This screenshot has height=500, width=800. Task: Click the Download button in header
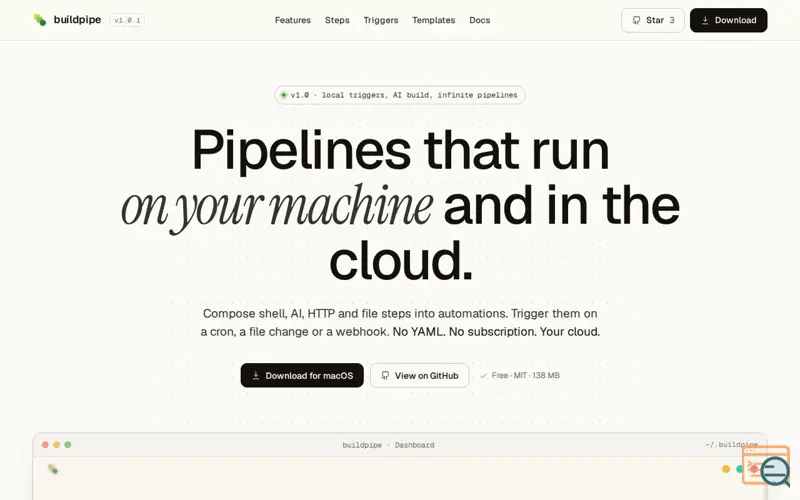[728, 20]
